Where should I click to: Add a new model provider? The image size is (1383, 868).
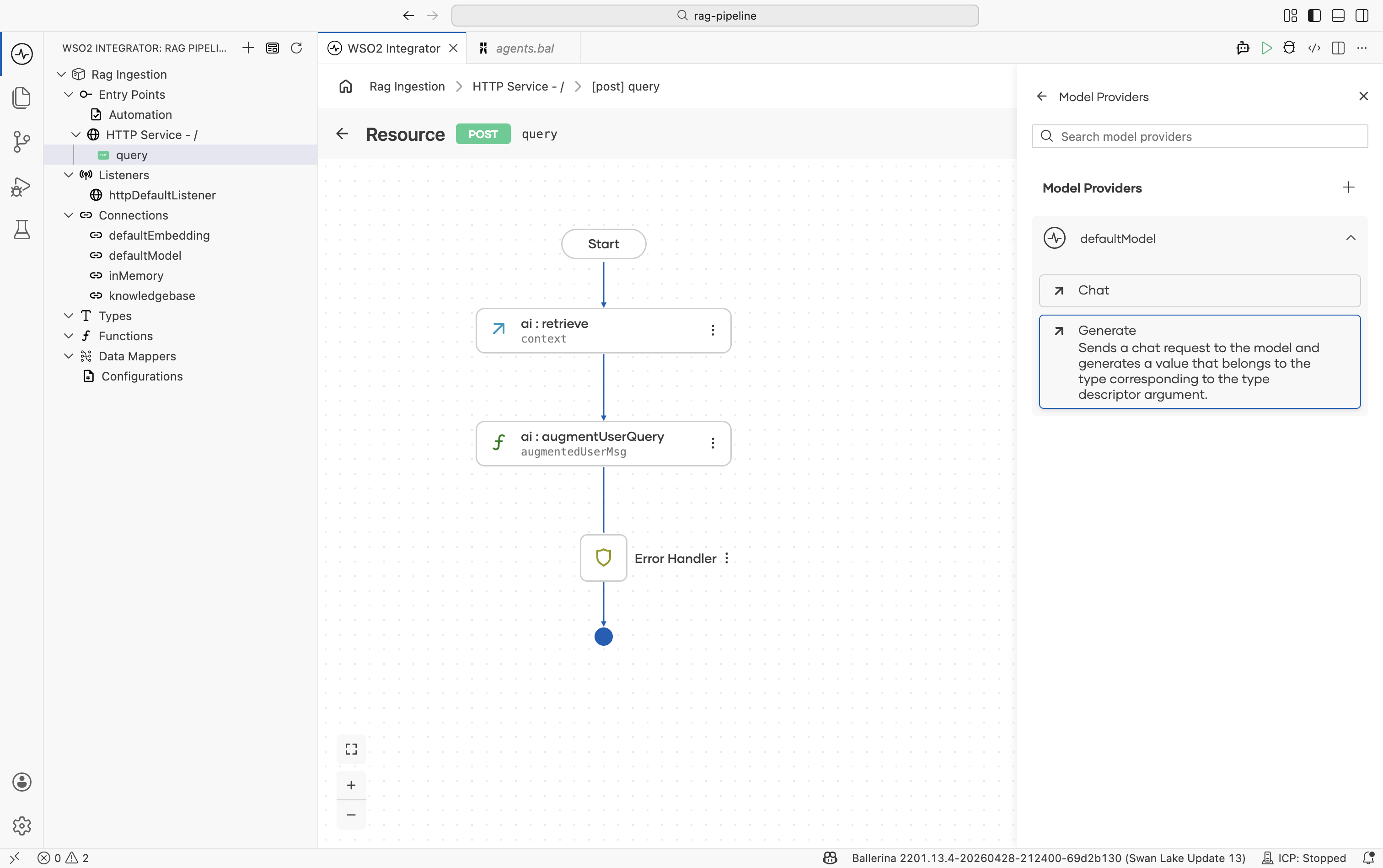[1349, 187]
